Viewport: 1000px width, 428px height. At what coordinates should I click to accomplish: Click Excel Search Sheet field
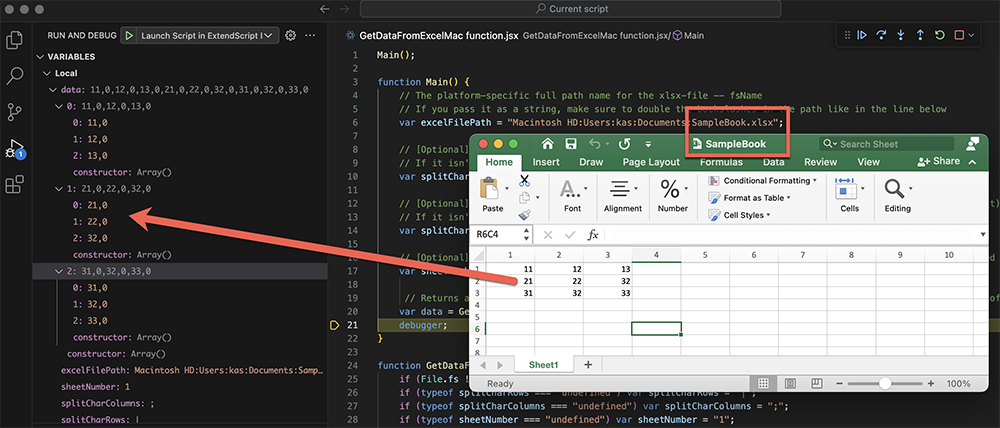coord(886,144)
